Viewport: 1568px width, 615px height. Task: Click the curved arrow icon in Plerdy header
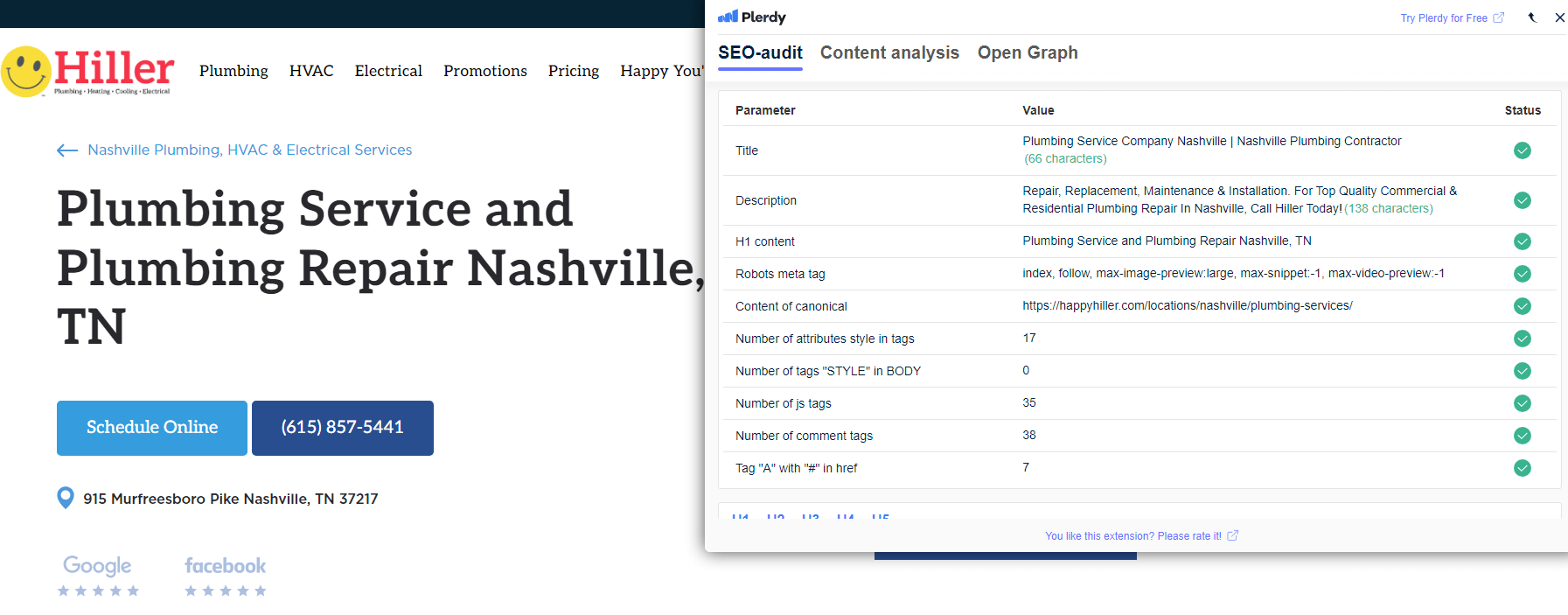coord(1532,17)
